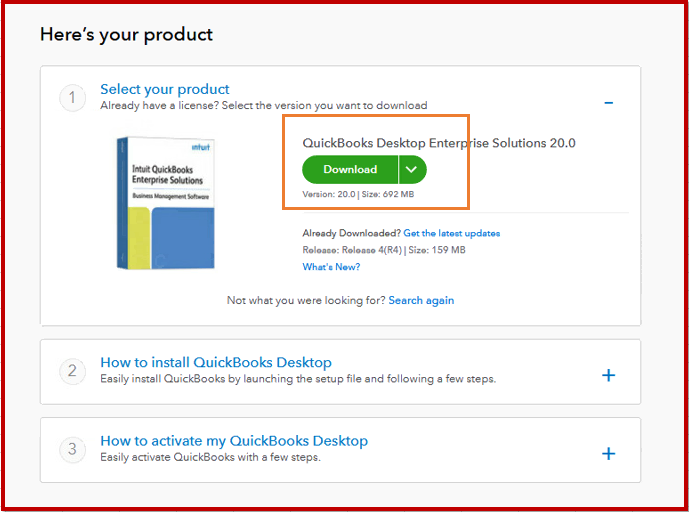Click the Version 20.0 size 692 MB text
Image resolution: width=689 pixels, height=512 pixels.
358,194
